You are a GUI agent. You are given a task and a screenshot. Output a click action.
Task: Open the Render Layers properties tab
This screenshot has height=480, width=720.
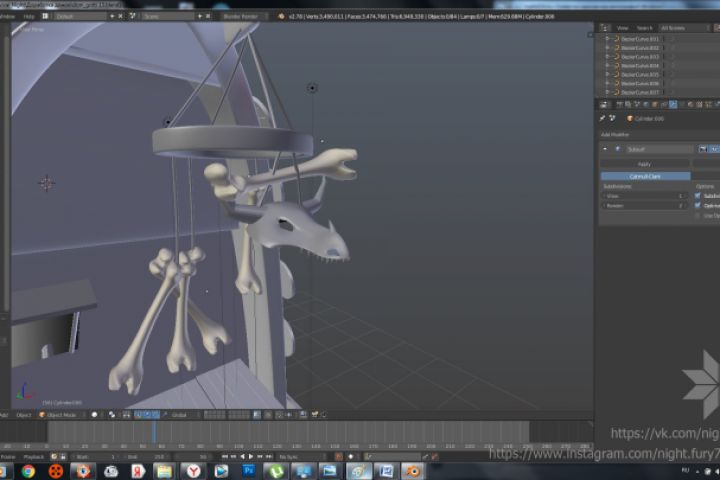pyautogui.click(x=628, y=105)
